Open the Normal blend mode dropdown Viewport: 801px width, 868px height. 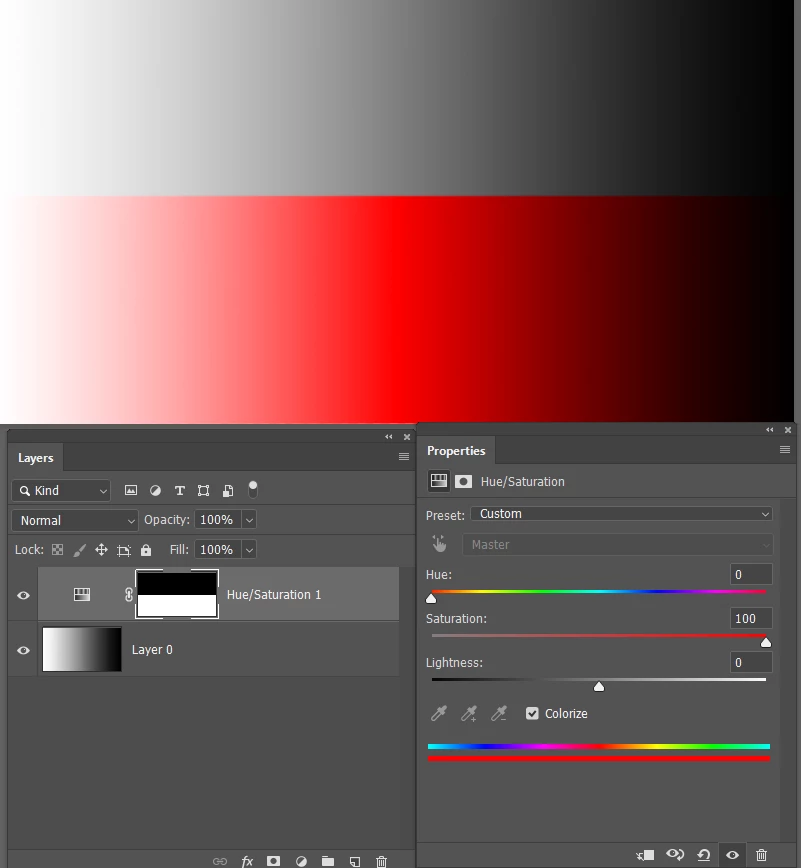(x=75, y=520)
